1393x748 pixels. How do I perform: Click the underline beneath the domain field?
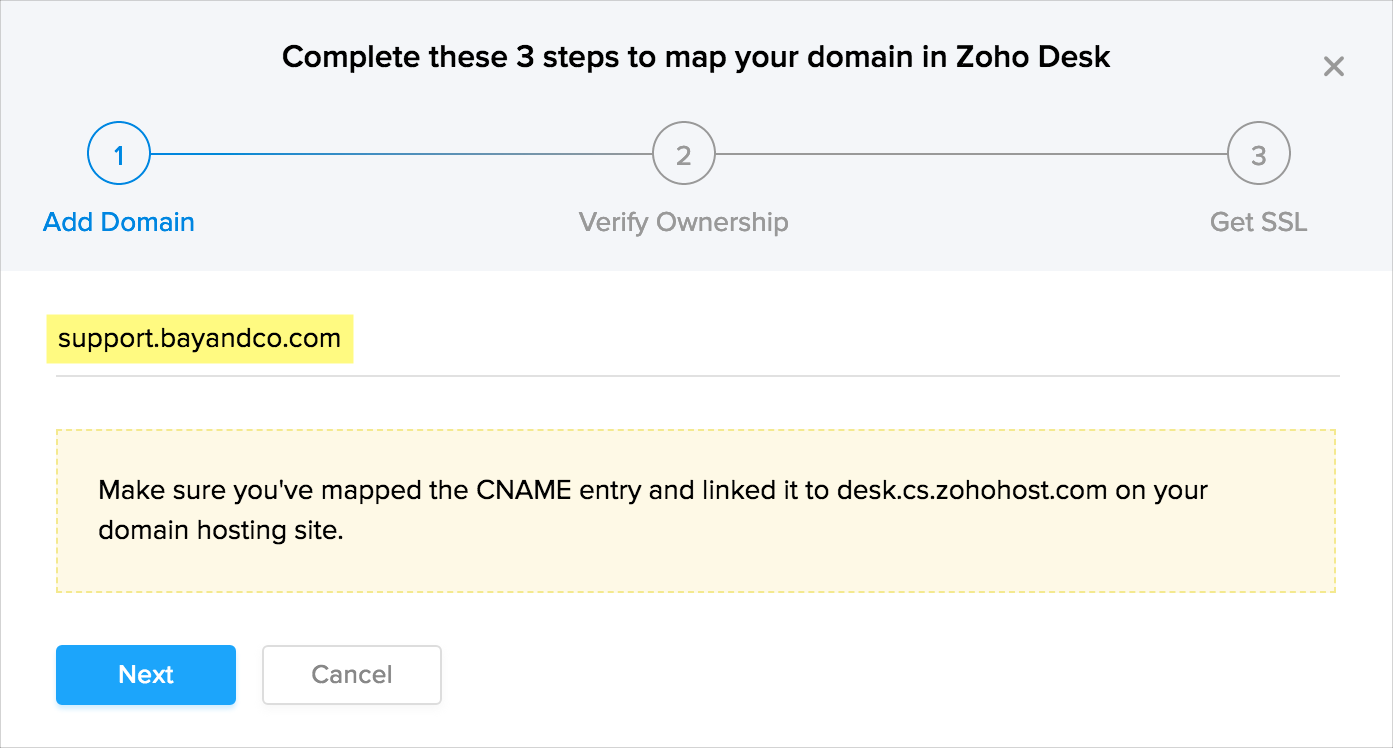[697, 376]
